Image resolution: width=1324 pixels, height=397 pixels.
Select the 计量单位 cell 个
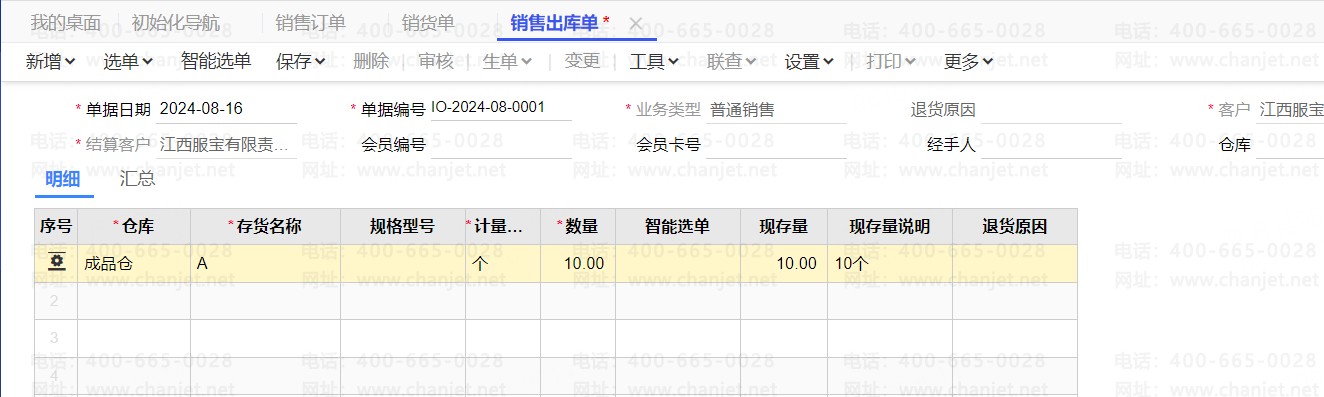pyautogui.click(x=503, y=264)
